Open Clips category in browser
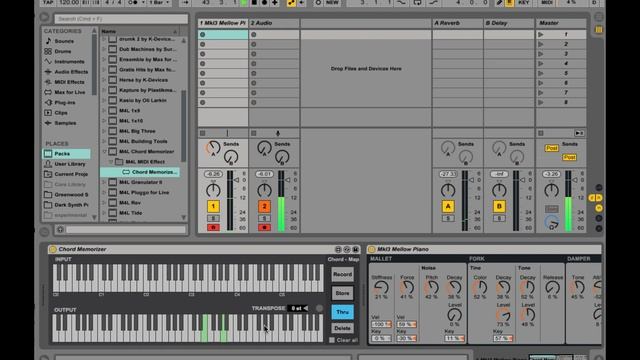Screen dimensions: 640x360 tap(61, 113)
